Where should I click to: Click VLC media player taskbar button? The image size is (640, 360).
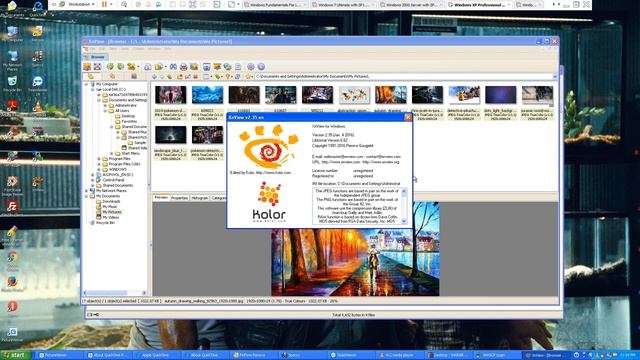pyautogui.click(x=398, y=355)
